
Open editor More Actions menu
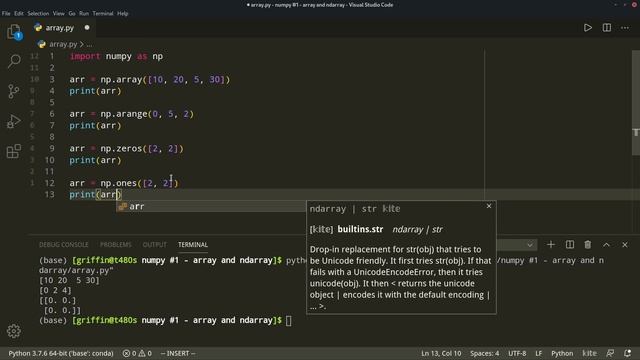coord(625,28)
